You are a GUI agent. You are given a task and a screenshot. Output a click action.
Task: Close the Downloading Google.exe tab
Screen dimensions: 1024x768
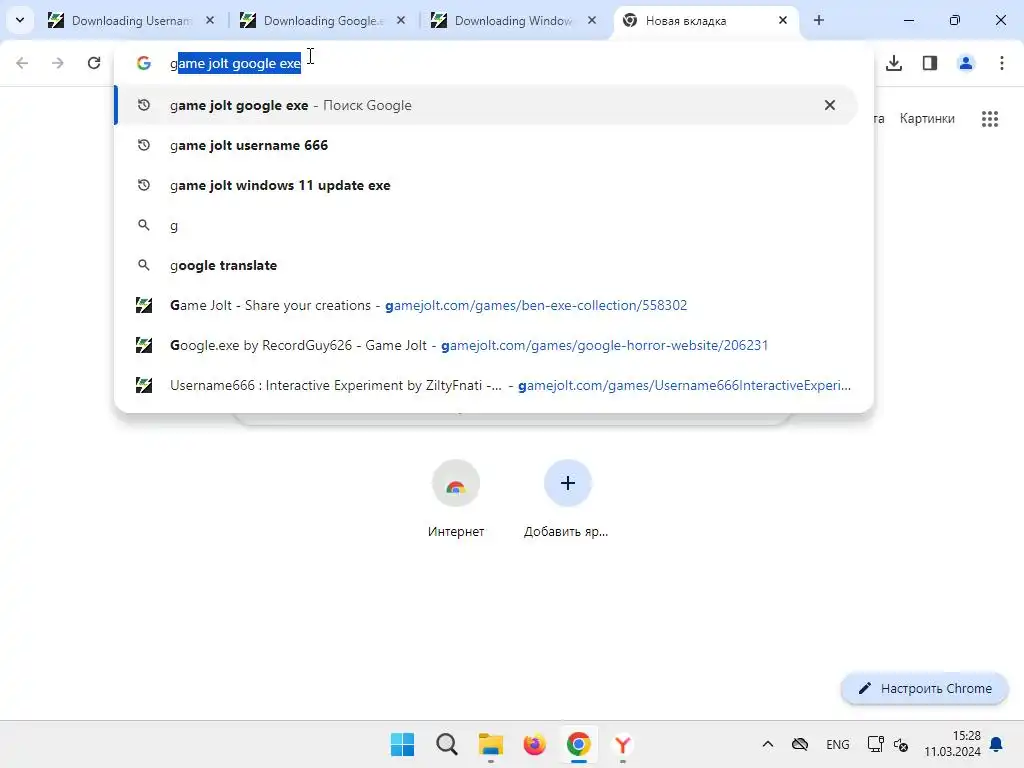click(x=401, y=21)
